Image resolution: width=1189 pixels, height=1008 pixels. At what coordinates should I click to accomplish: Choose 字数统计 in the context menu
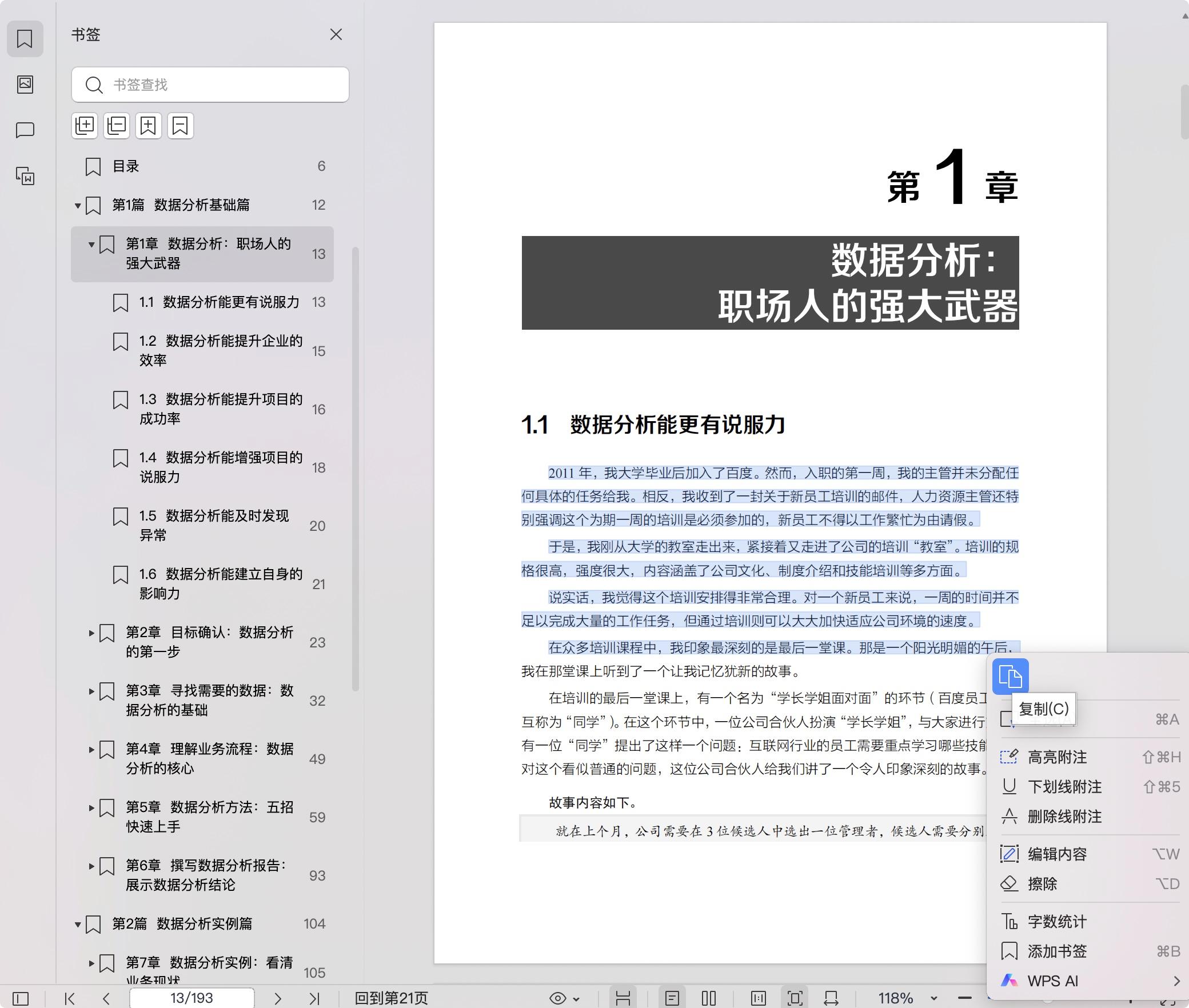tap(1057, 922)
